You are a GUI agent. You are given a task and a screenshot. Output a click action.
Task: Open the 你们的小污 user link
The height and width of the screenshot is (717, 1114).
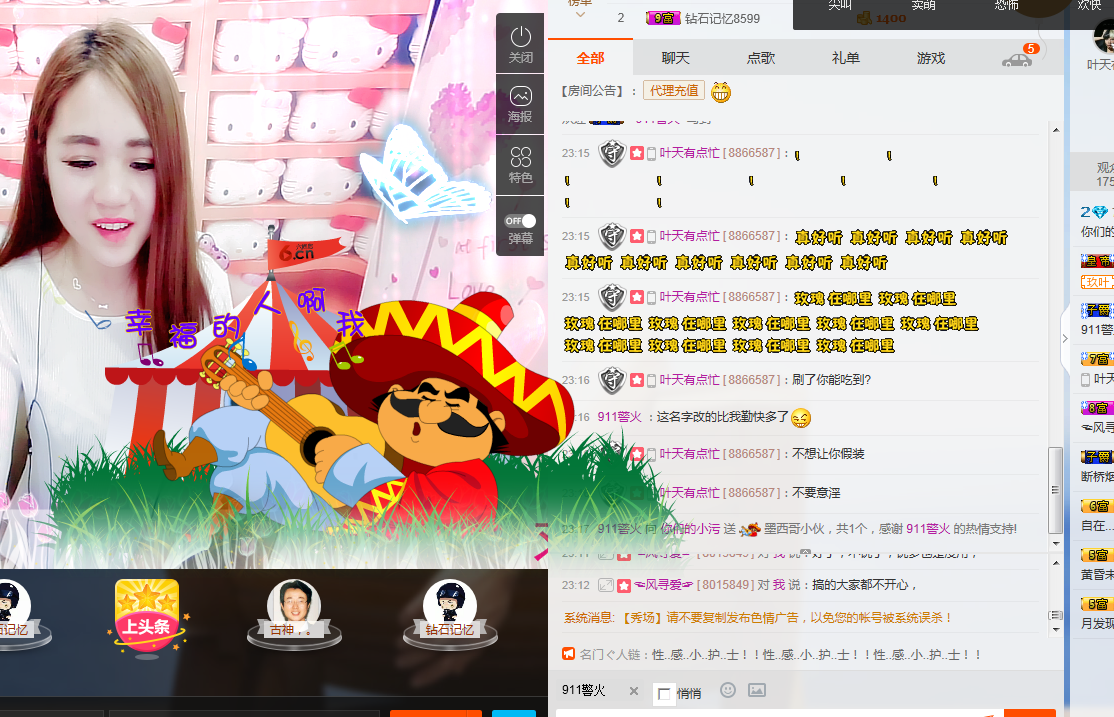point(691,529)
